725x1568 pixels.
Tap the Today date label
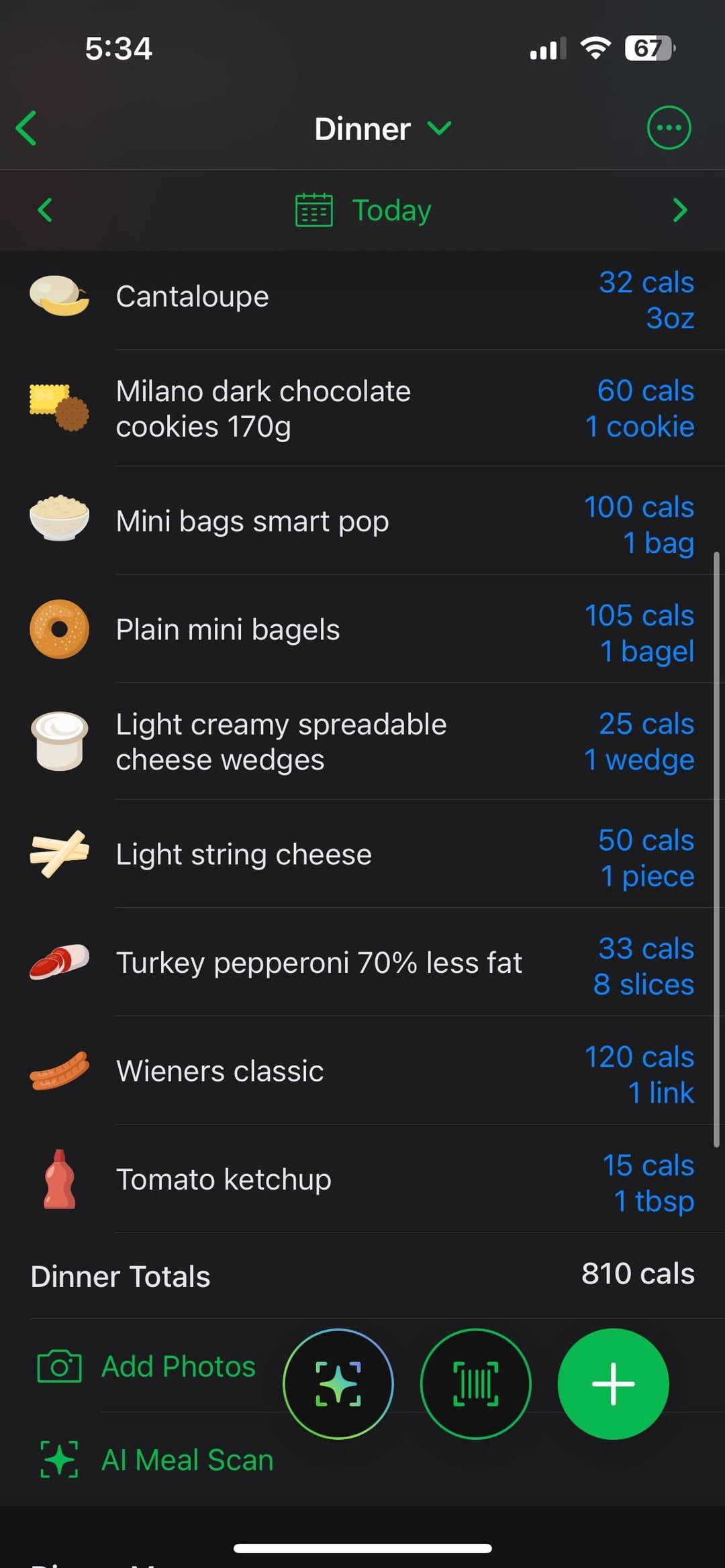[x=391, y=210]
